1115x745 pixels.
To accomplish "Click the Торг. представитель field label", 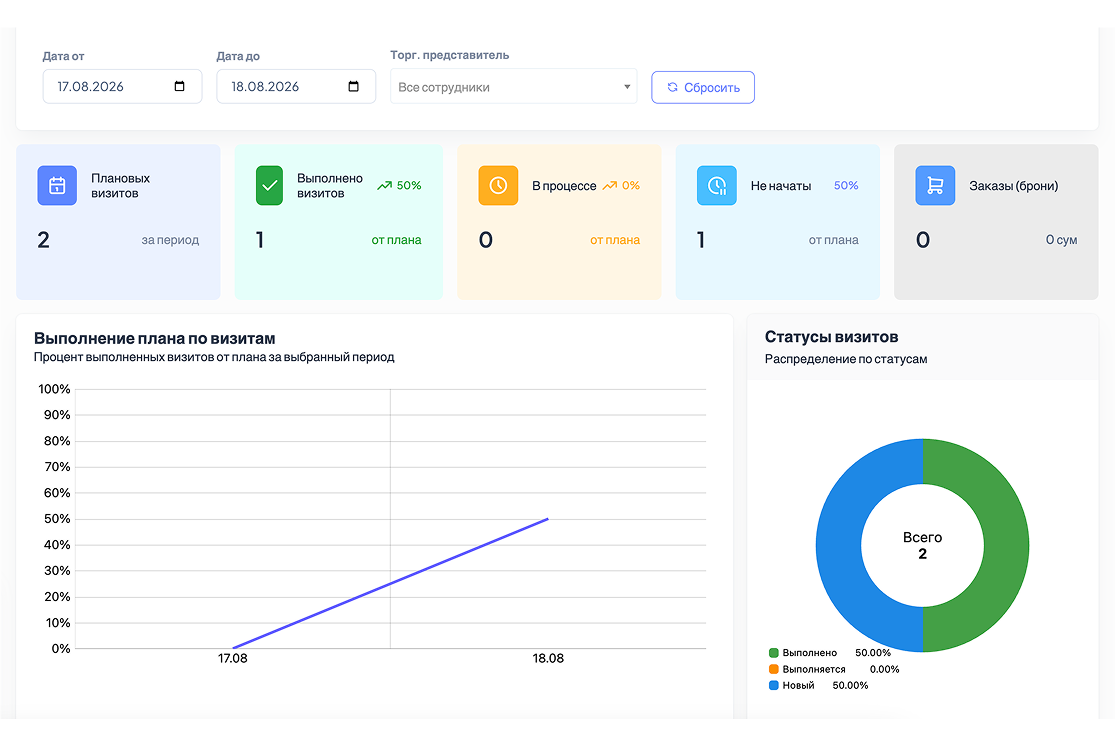I will coord(449,55).
